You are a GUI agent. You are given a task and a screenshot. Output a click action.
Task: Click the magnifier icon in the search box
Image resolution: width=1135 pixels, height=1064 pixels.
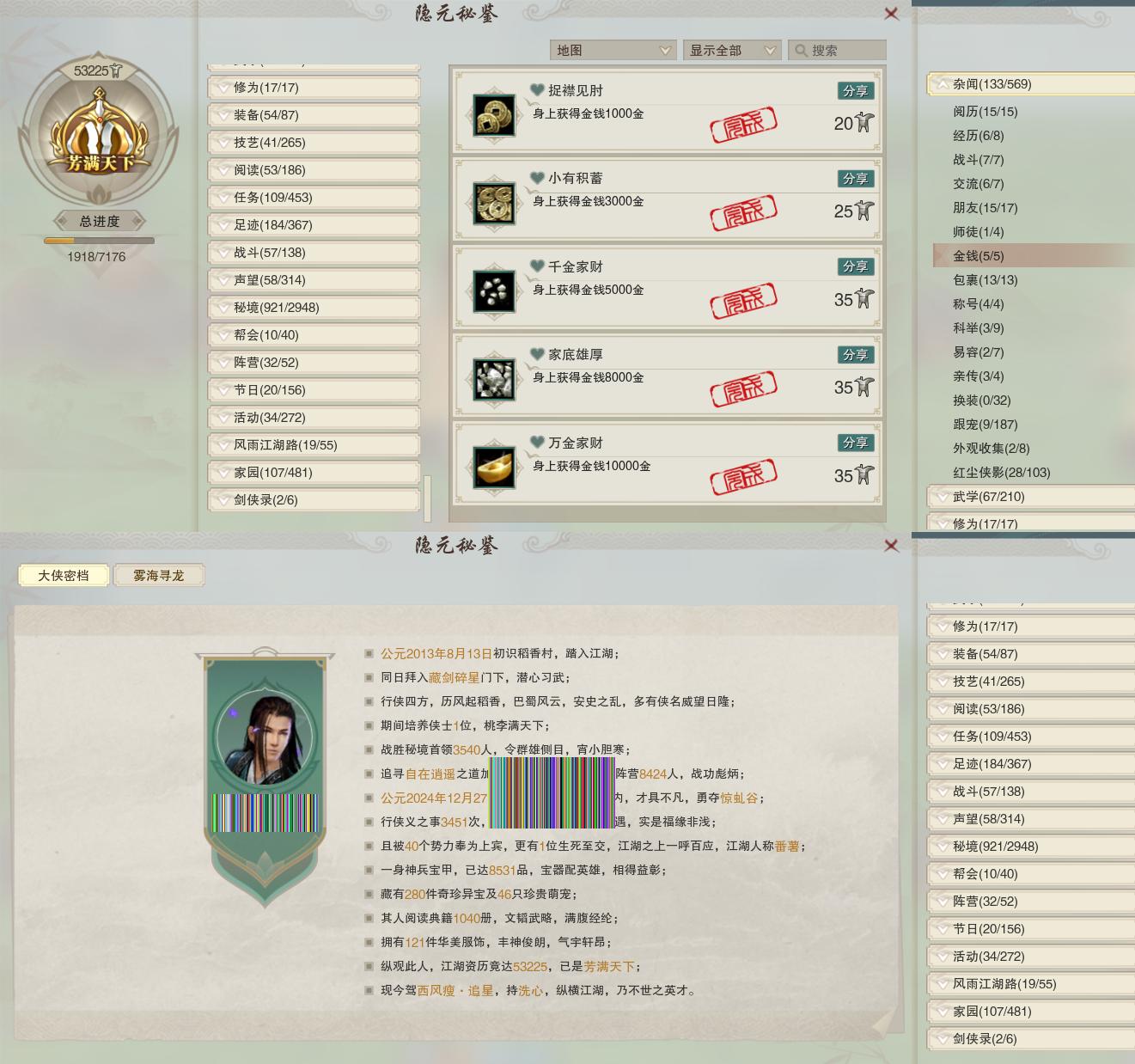click(801, 51)
